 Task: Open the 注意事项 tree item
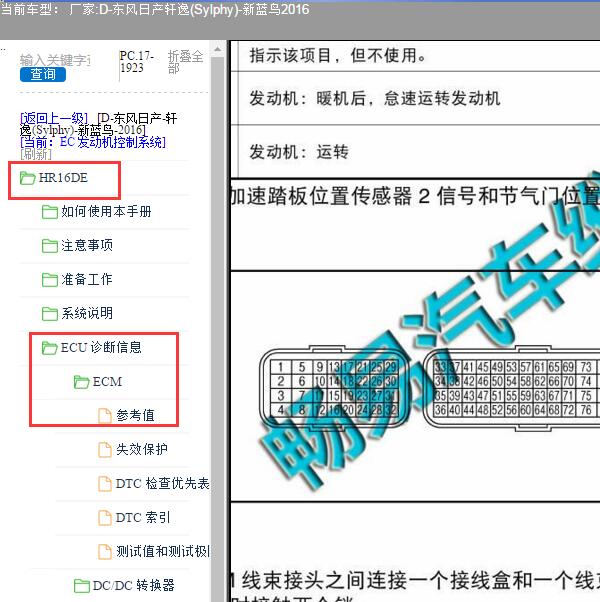click(x=87, y=245)
